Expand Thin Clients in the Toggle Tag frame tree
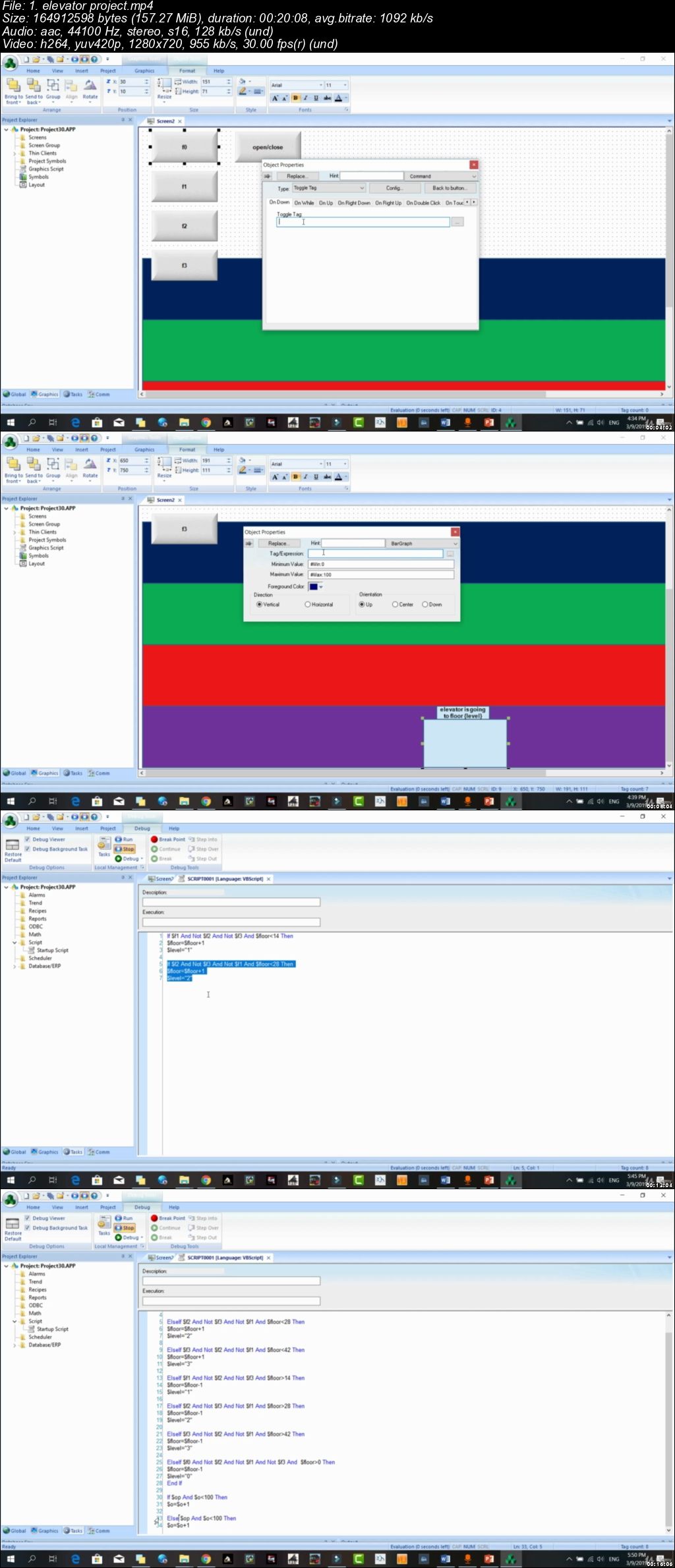This screenshot has width=675, height=1568. click(x=15, y=154)
